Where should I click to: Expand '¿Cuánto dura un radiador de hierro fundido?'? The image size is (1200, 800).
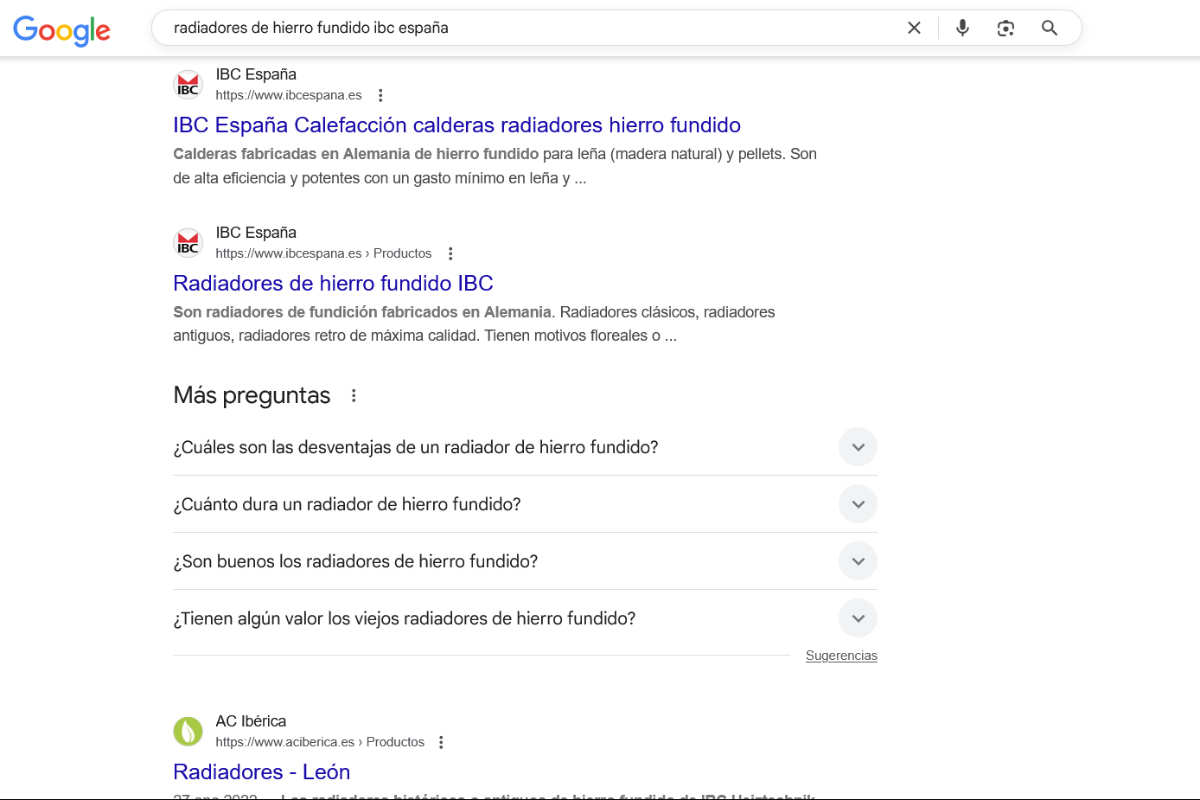[x=857, y=504]
